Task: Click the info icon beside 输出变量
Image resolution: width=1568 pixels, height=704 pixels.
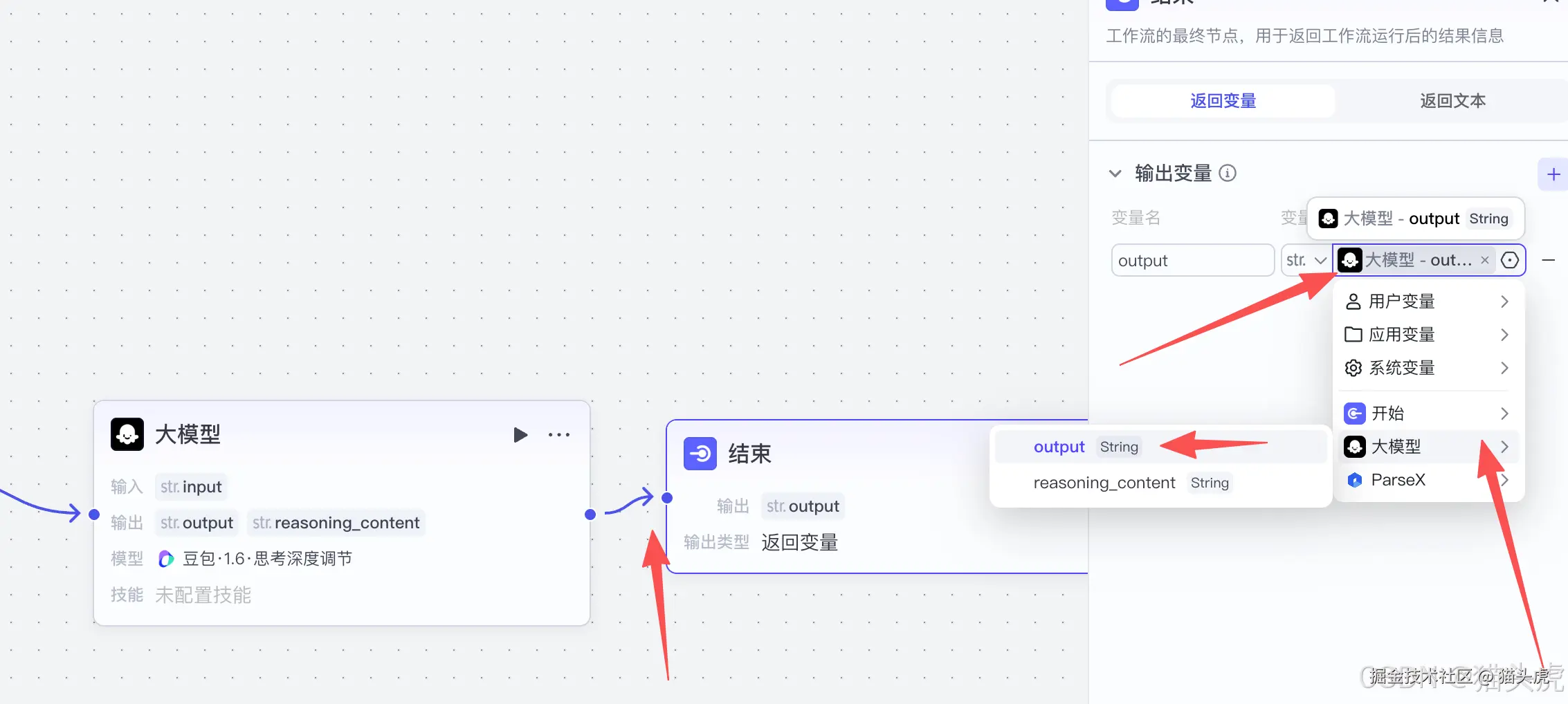Action: tap(1228, 174)
